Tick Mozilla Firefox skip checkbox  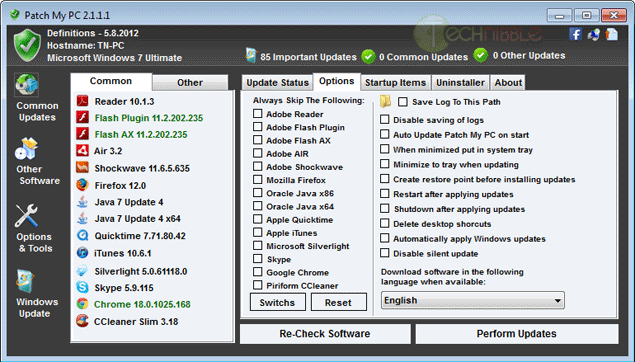click(x=258, y=179)
